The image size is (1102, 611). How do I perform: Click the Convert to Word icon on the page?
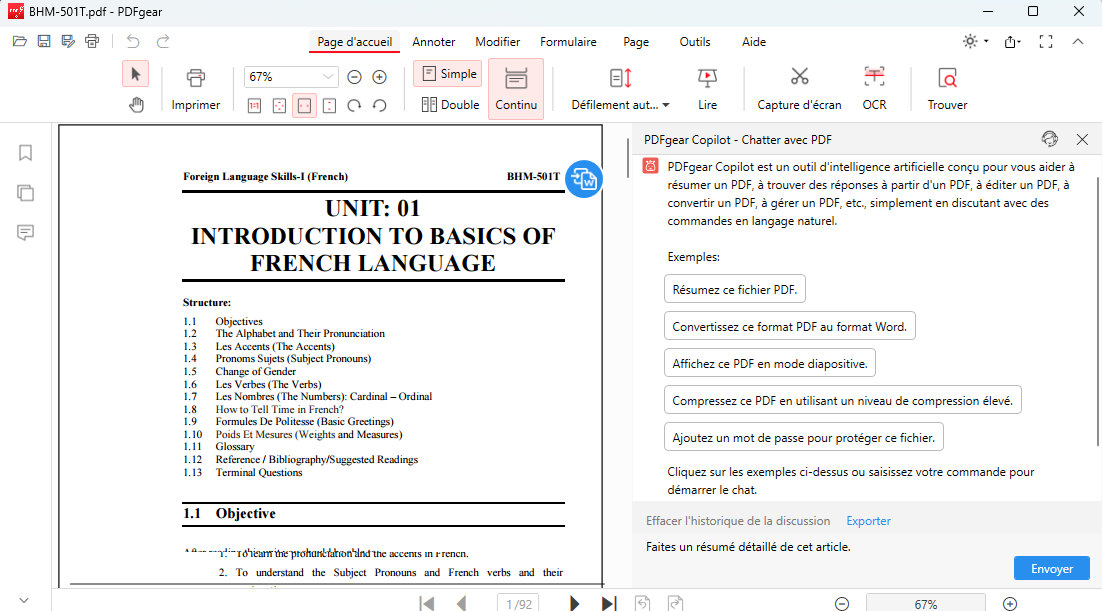584,178
